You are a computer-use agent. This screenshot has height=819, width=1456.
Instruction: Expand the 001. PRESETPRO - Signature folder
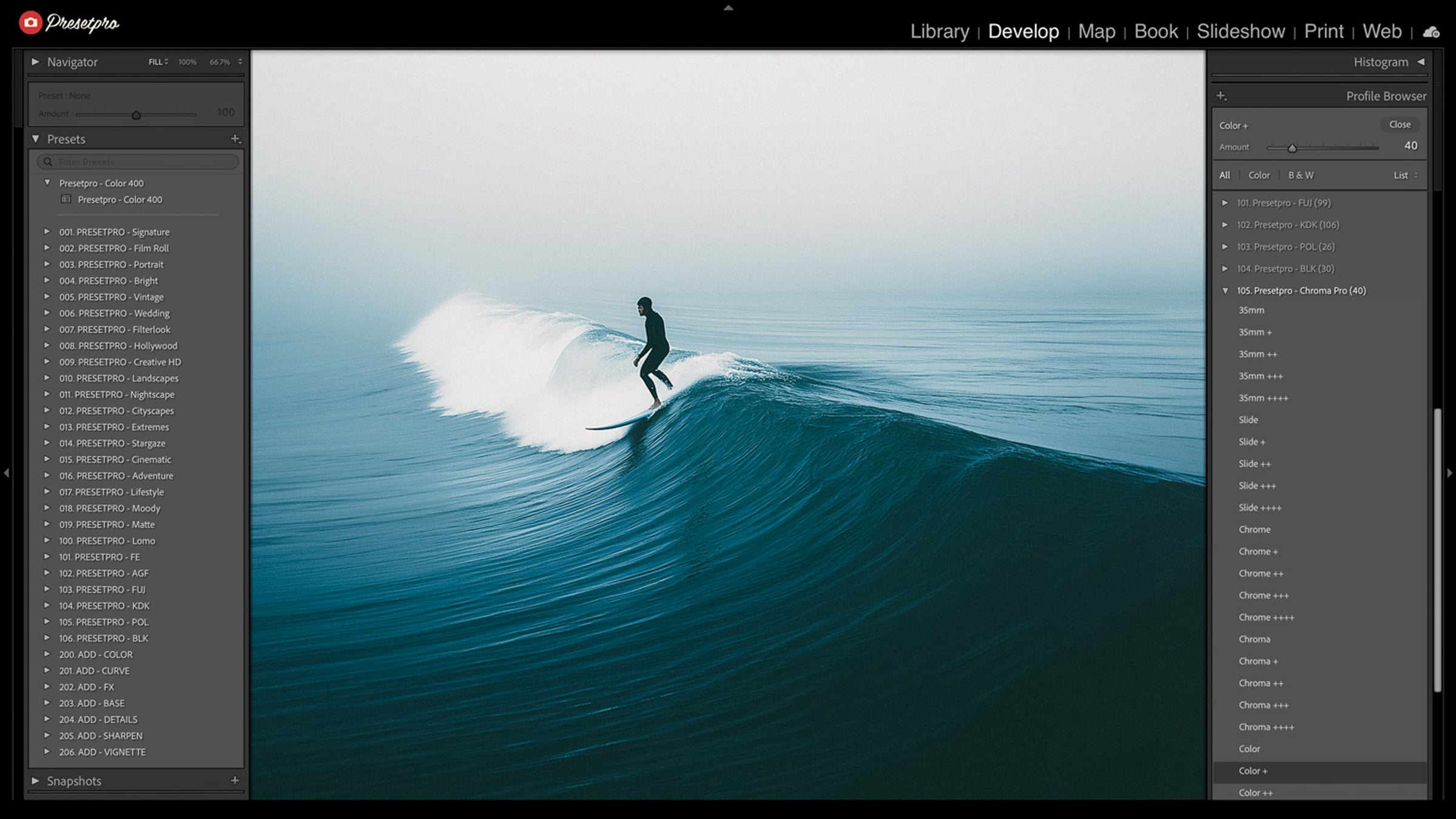coord(47,231)
